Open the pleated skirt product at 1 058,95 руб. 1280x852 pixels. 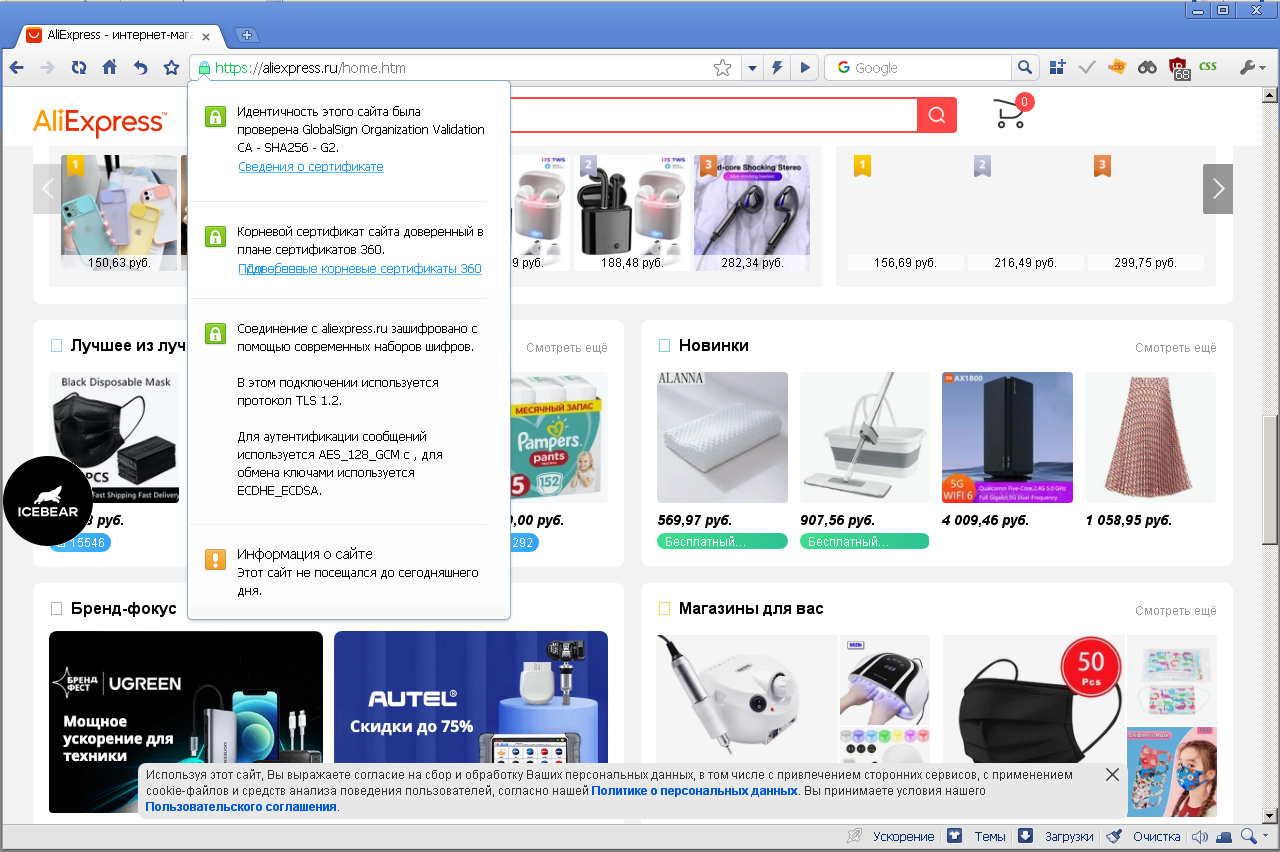(1150, 437)
